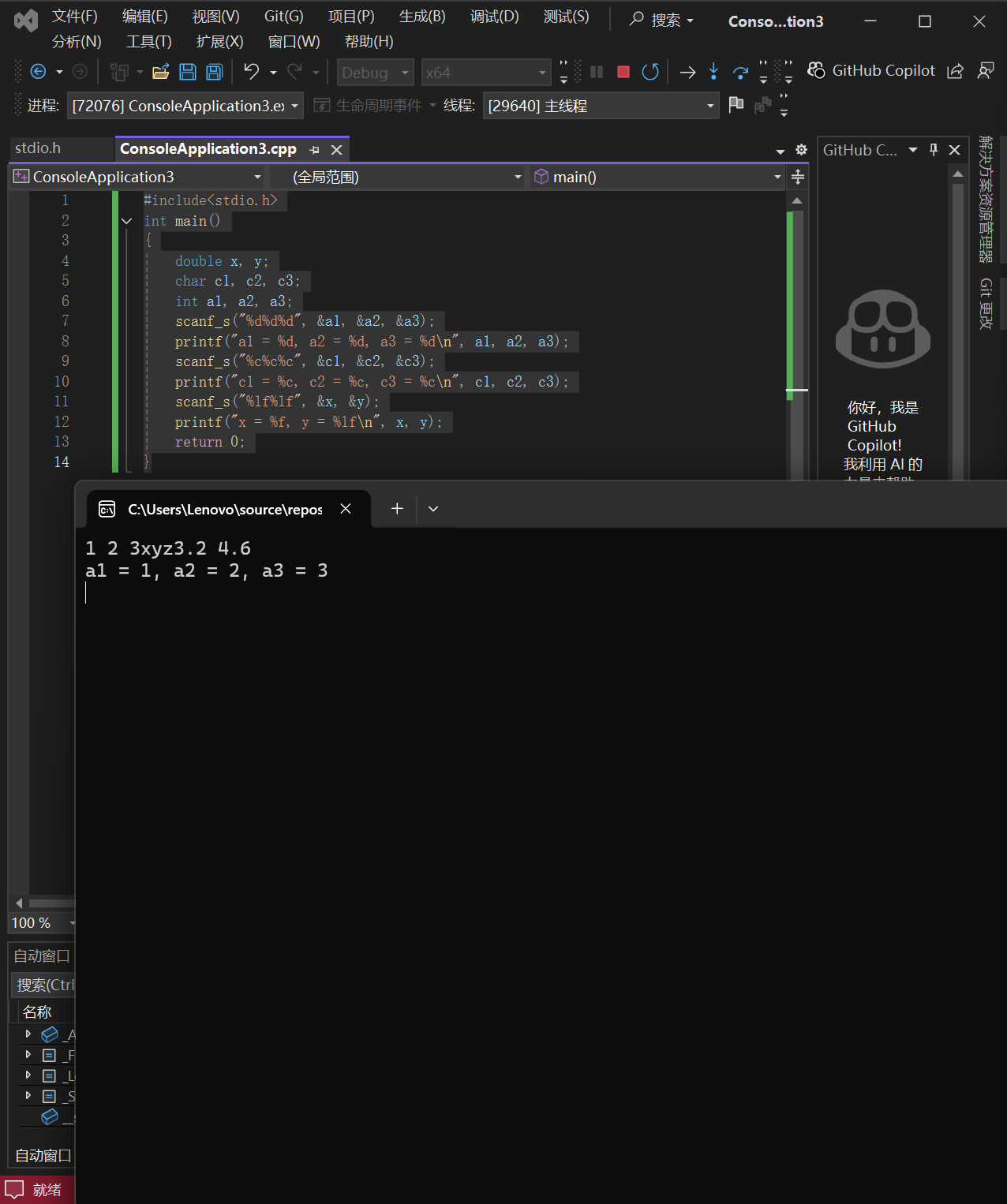The width and height of the screenshot is (1007, 1204).
Task: Open the 编辑(E) menu
Action: tap(145, 17)
